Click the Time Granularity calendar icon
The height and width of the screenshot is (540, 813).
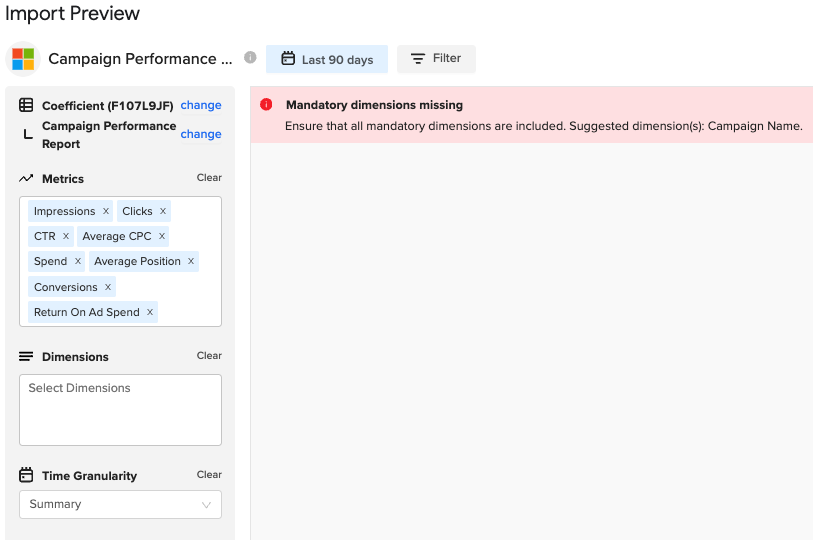click(26, 475)
